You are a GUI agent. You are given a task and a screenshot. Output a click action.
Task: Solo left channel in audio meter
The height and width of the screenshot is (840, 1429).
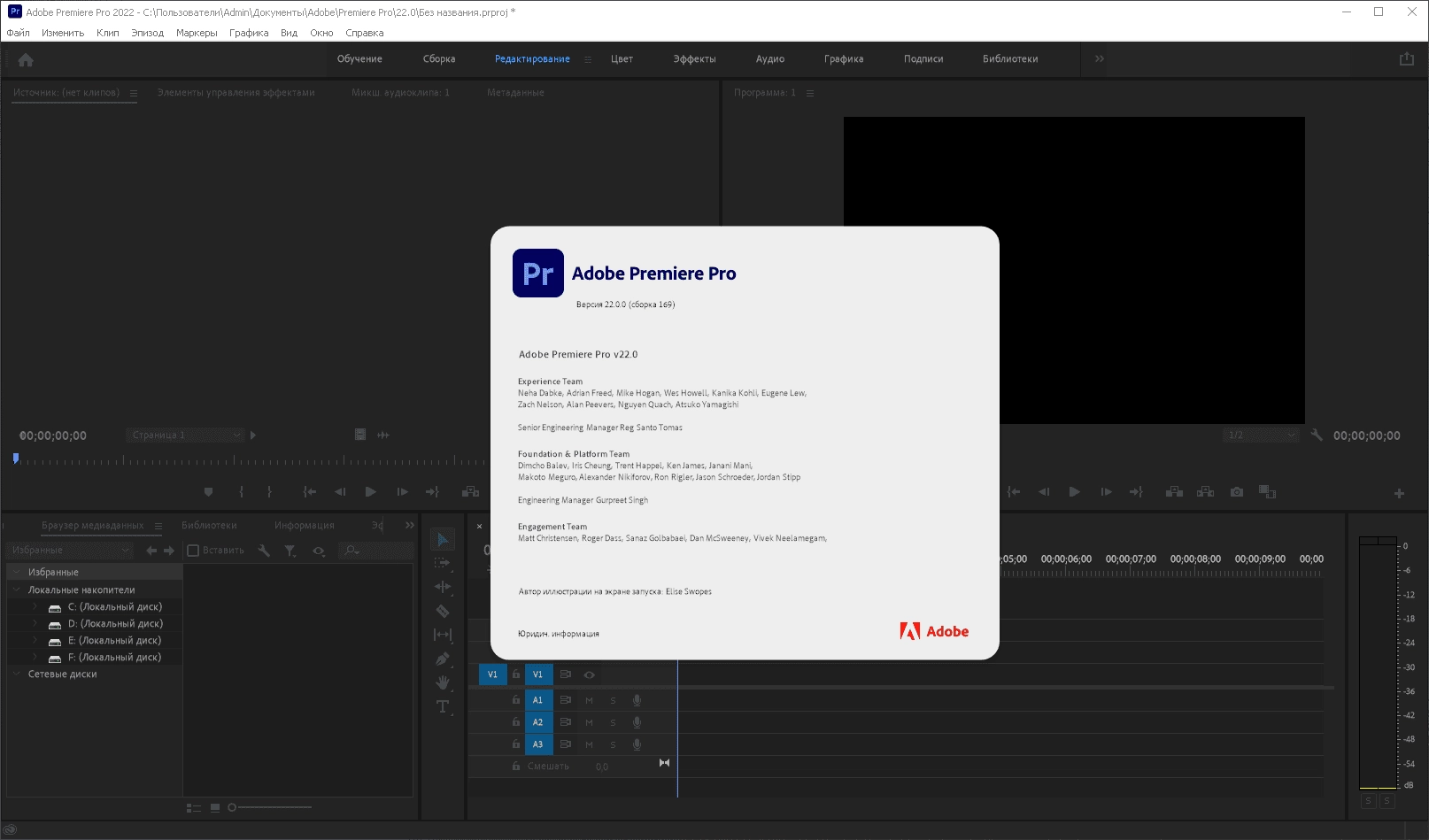pyautogui.click(x=1368, y=801)
